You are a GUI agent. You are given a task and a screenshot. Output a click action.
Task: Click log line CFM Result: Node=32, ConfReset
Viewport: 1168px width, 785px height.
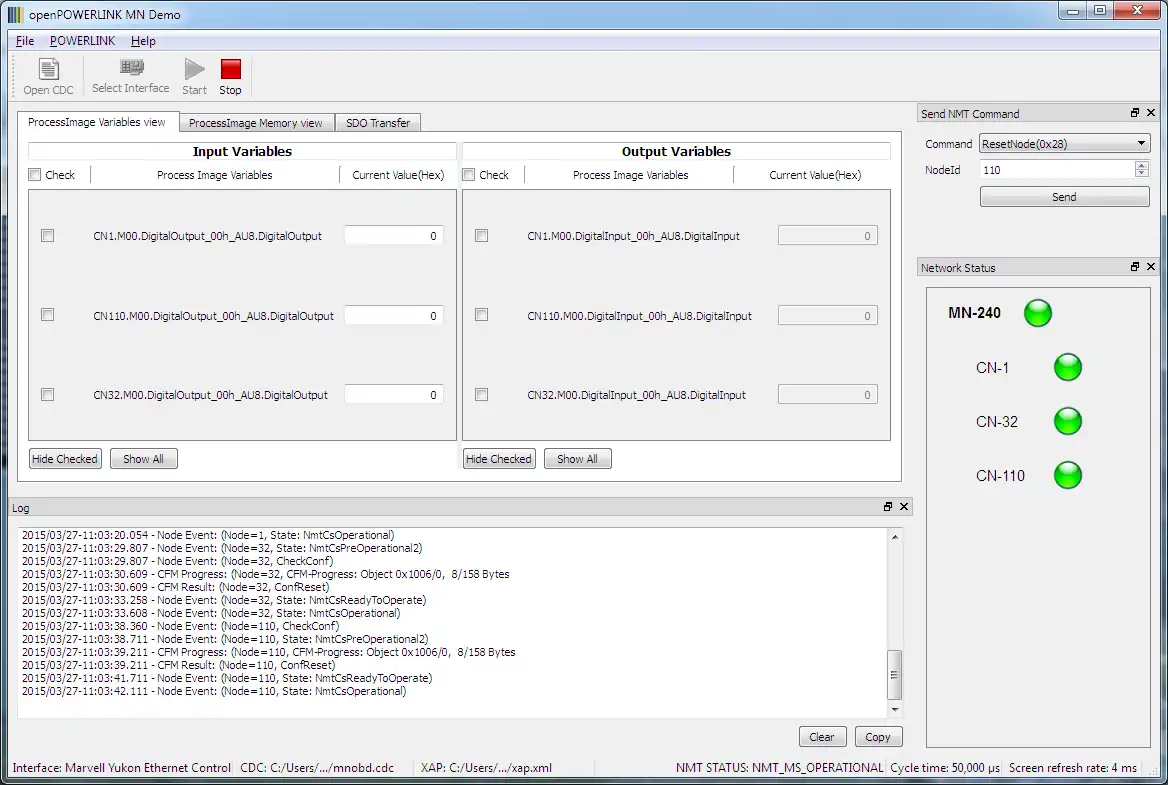[176, 587]
